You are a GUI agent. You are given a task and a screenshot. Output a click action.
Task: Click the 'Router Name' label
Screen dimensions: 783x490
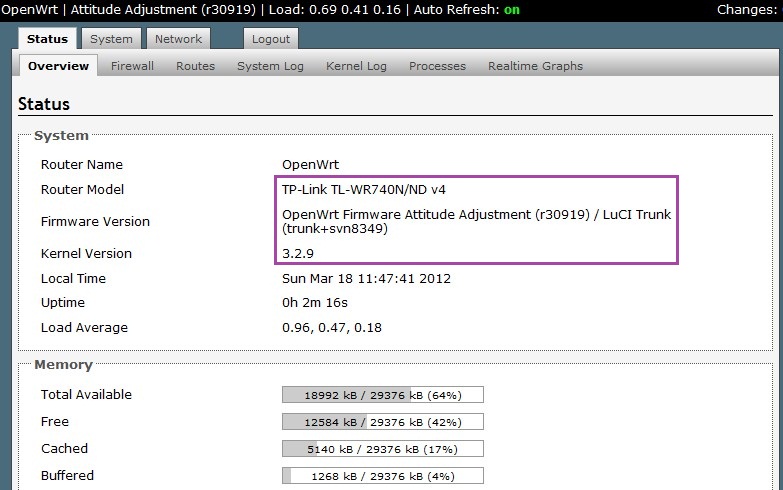(81, 165)
